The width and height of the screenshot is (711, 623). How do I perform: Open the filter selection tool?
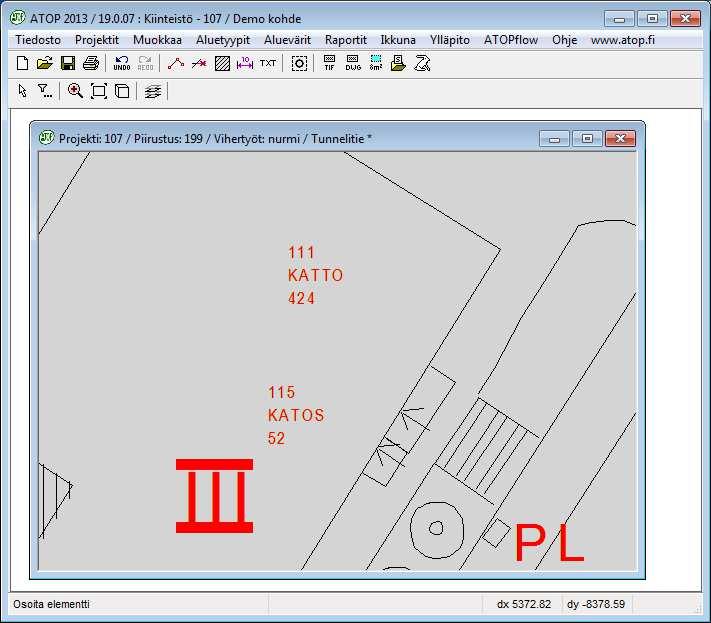pos(44,91)
